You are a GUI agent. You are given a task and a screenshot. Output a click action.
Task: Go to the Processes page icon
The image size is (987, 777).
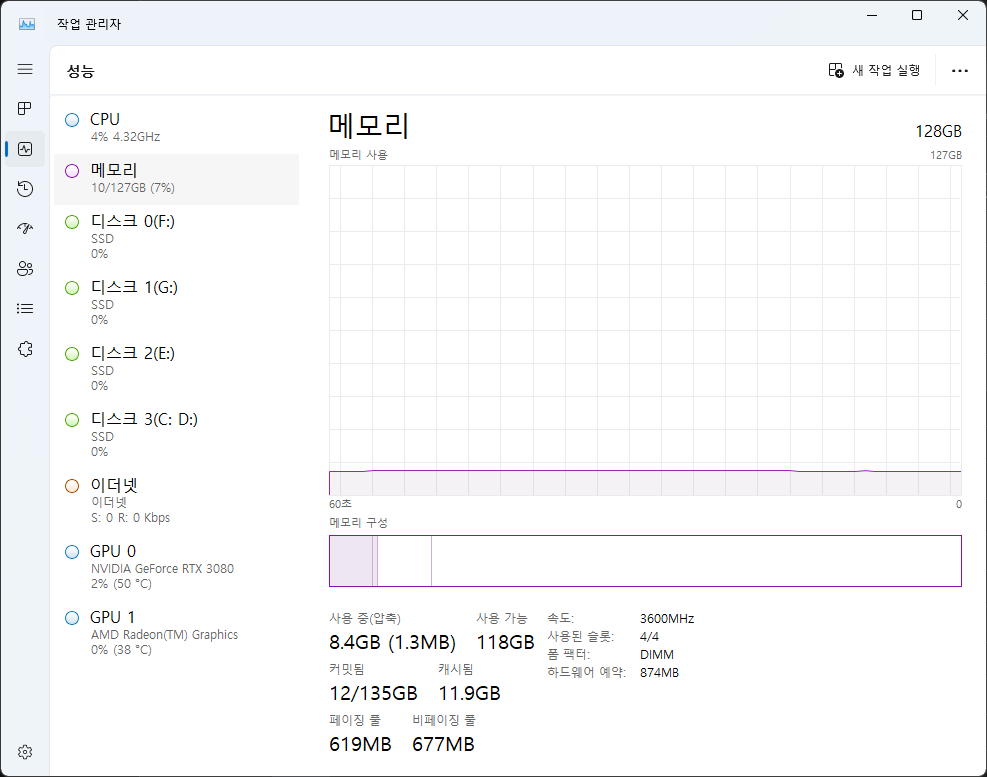pyautogui.click(x=25, y=109)
